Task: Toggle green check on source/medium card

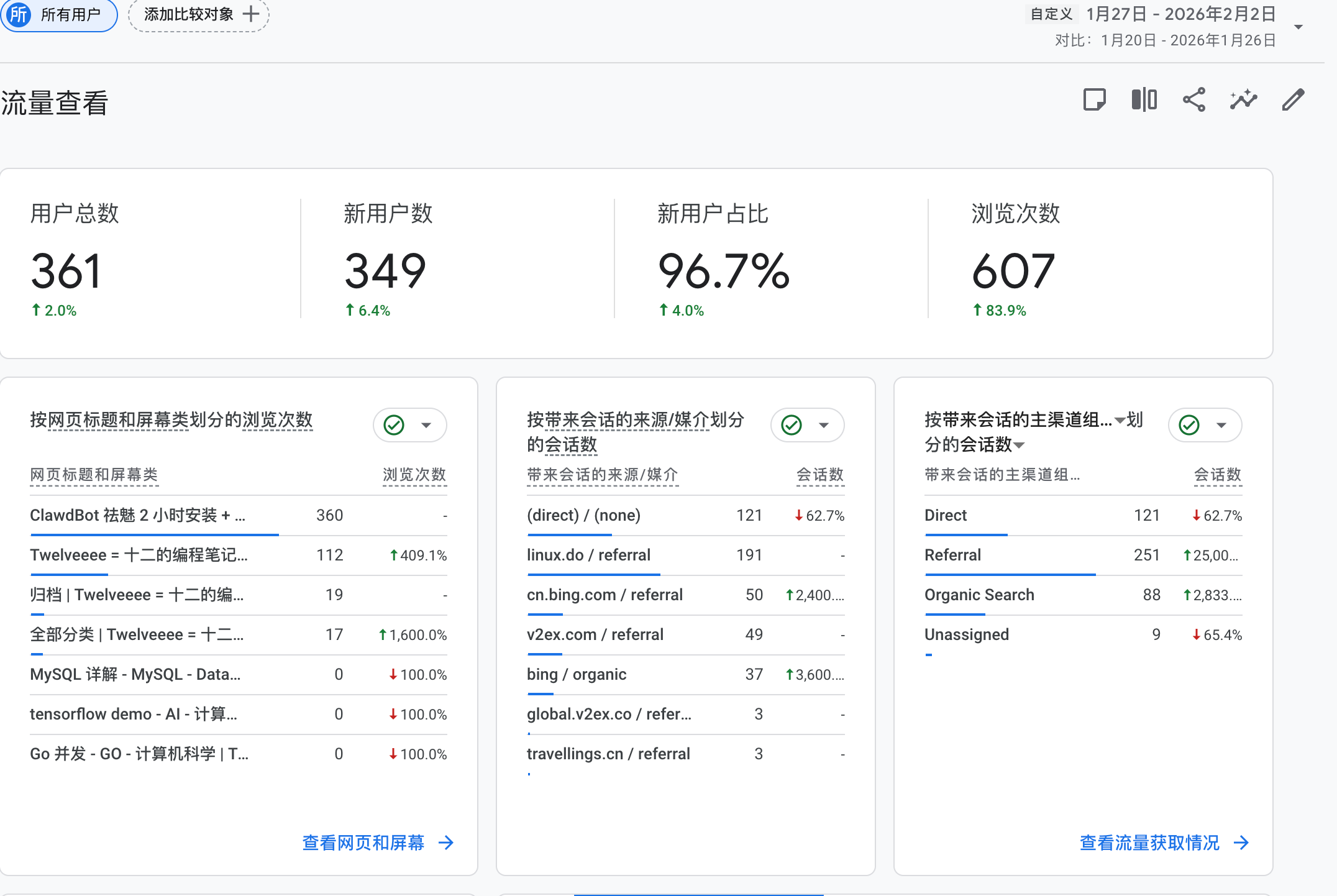Action: 792,425
